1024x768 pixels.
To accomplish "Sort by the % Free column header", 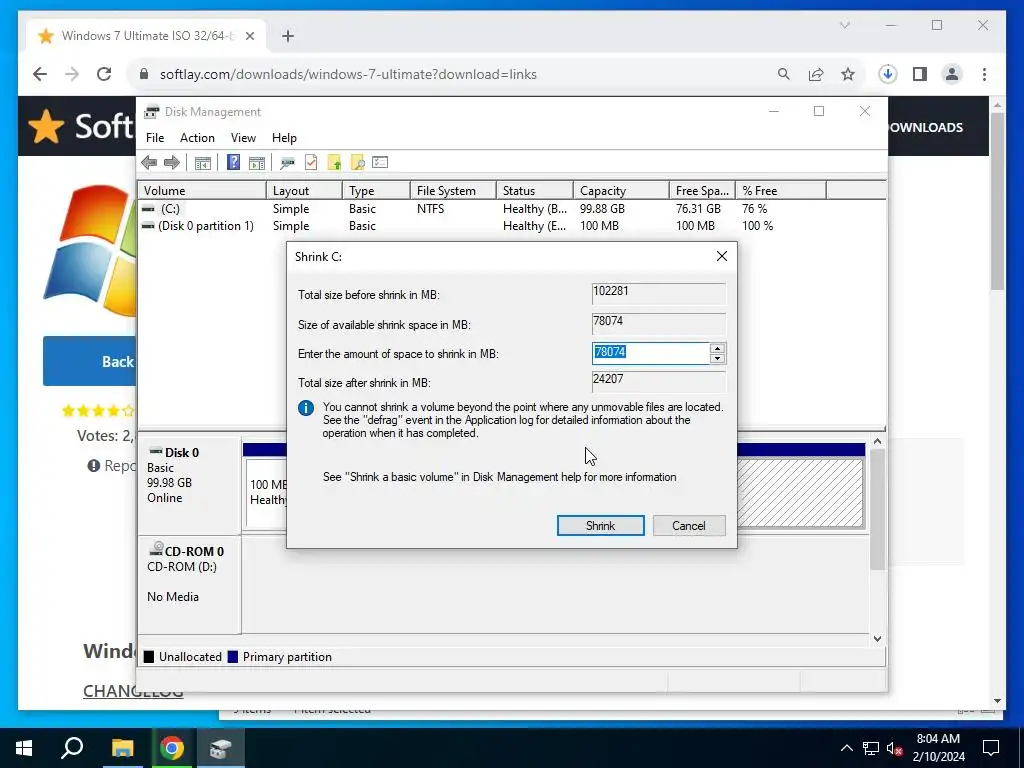I will [x=781, y=191].
